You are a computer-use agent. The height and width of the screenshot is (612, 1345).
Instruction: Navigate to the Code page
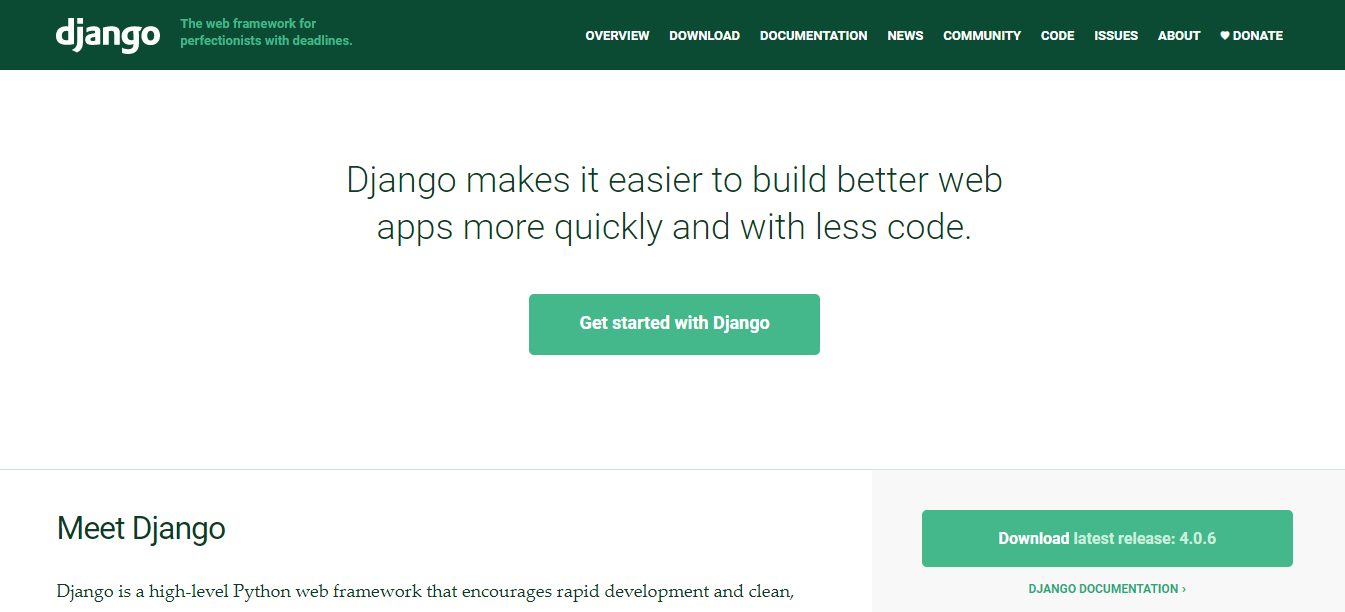(x=1057, y=36)
